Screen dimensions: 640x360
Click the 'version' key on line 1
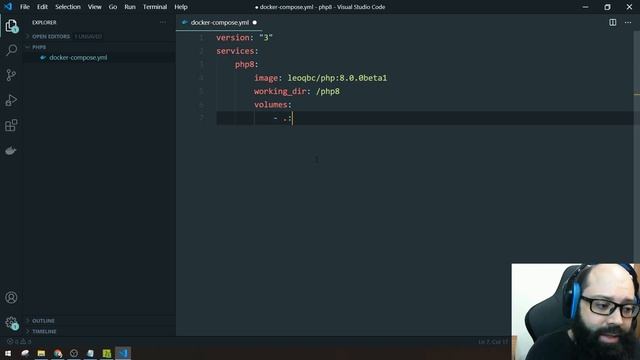click(x=233, y=38)
